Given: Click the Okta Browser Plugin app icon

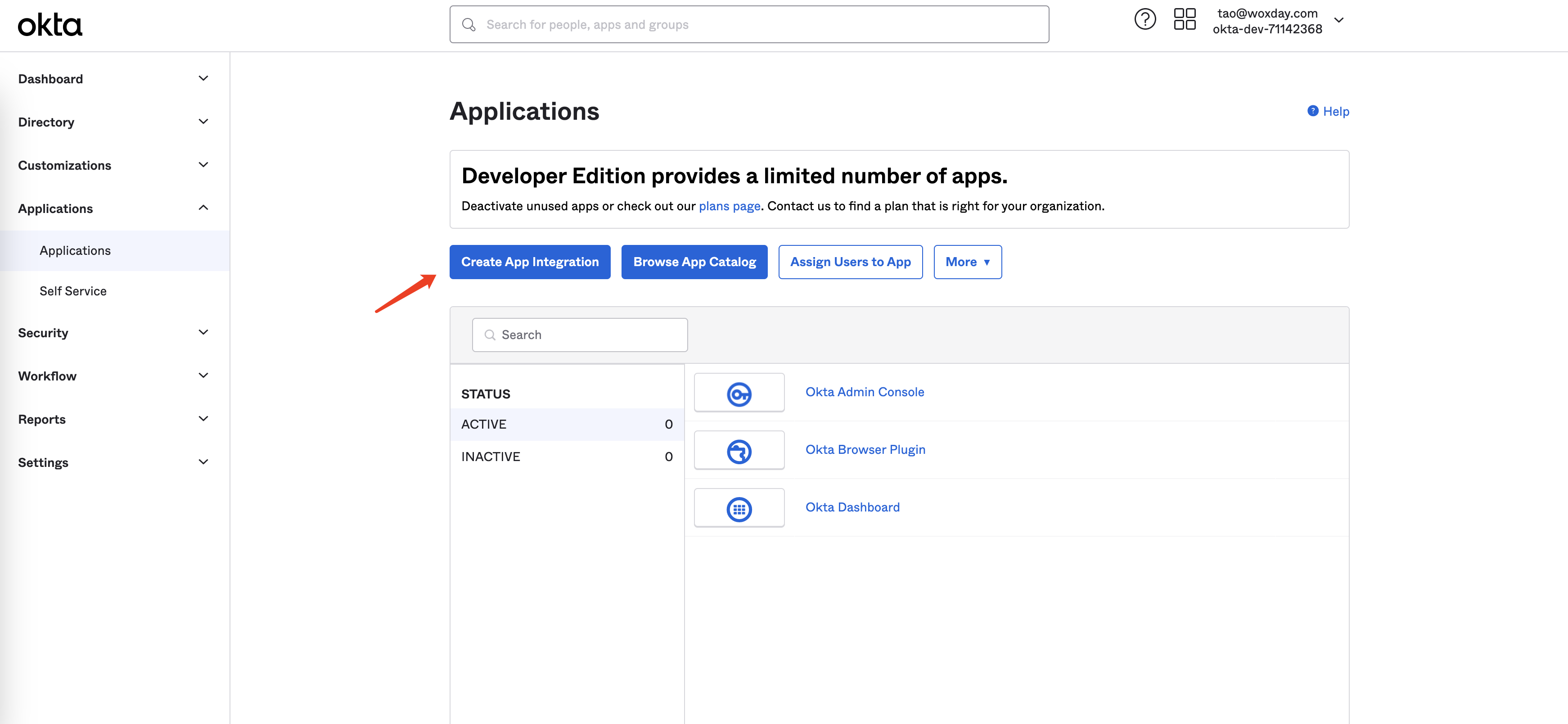Looking at the screenshot, I should [x=739, y=451].
